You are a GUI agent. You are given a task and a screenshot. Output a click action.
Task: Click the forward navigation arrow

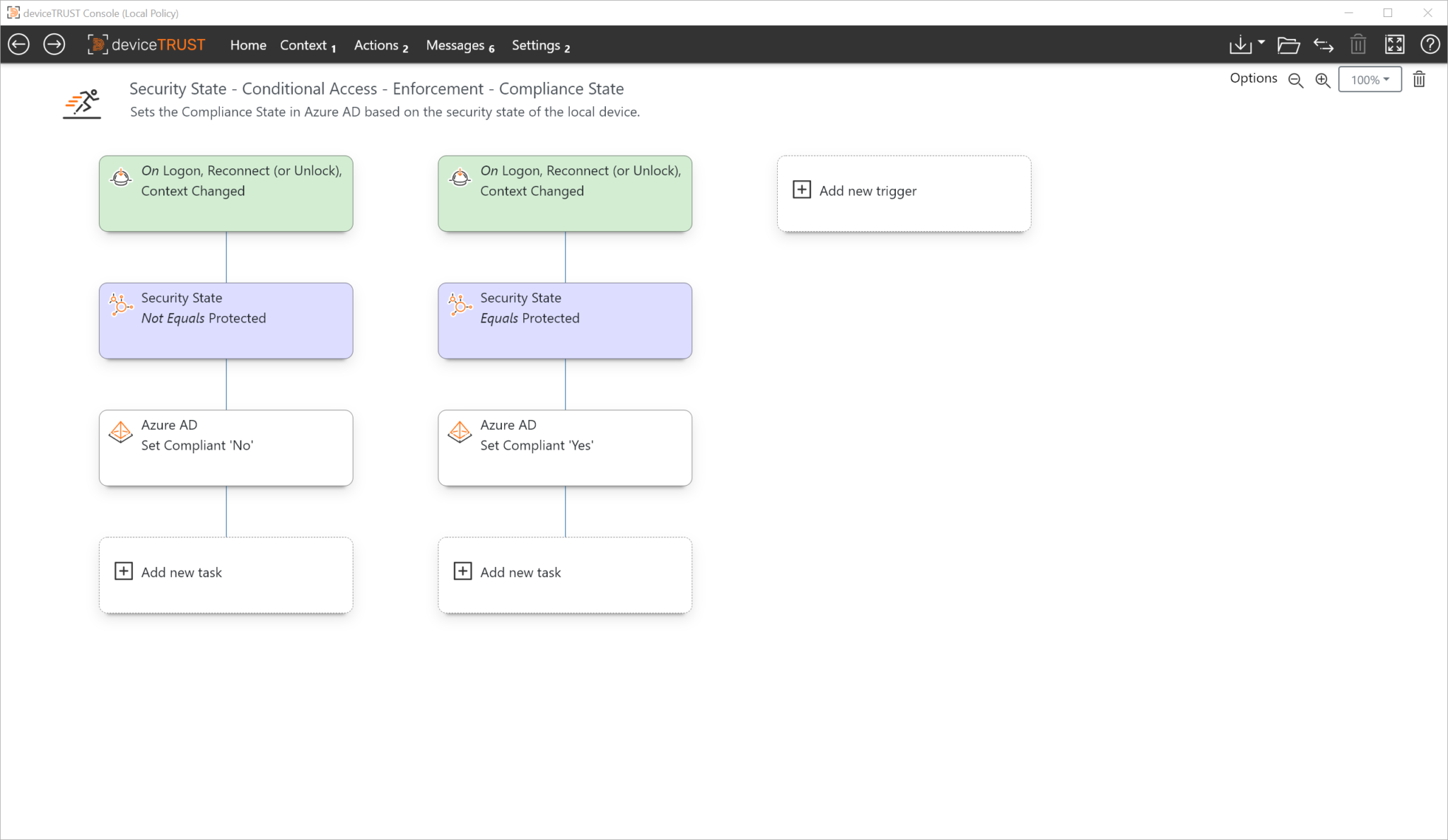(54, 44)
